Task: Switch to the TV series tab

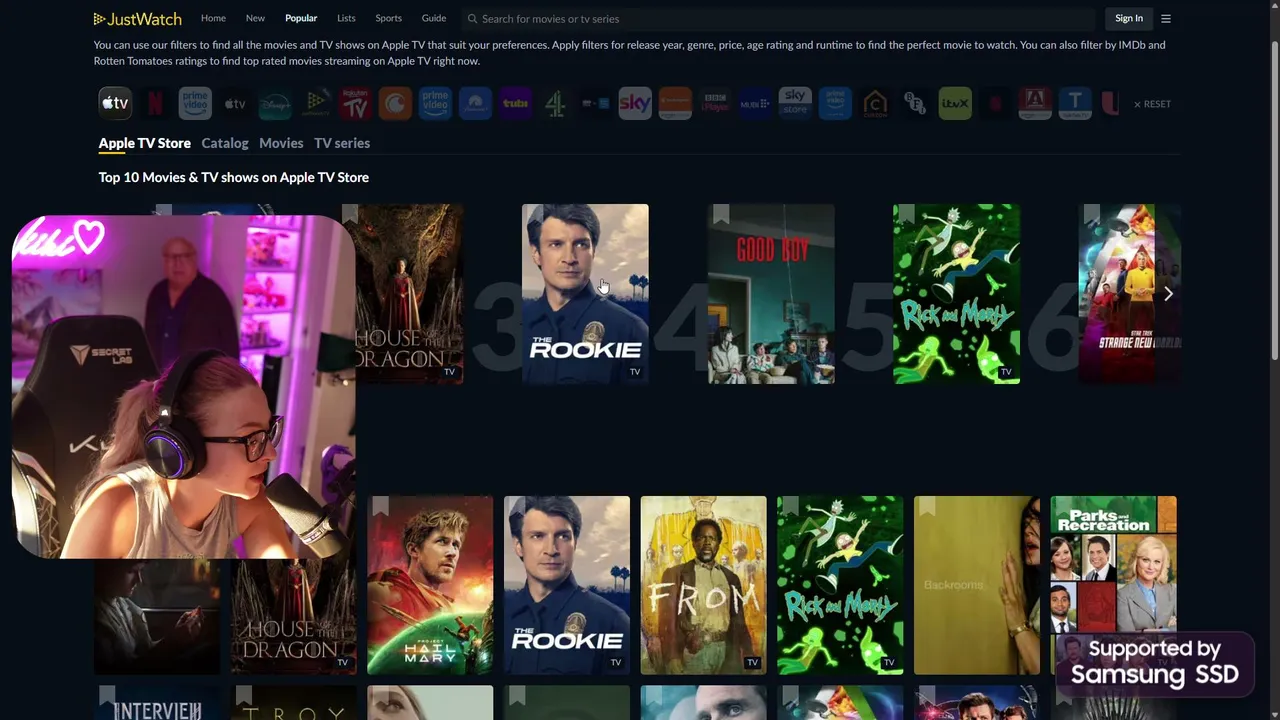Action: [x=342, y=143]
